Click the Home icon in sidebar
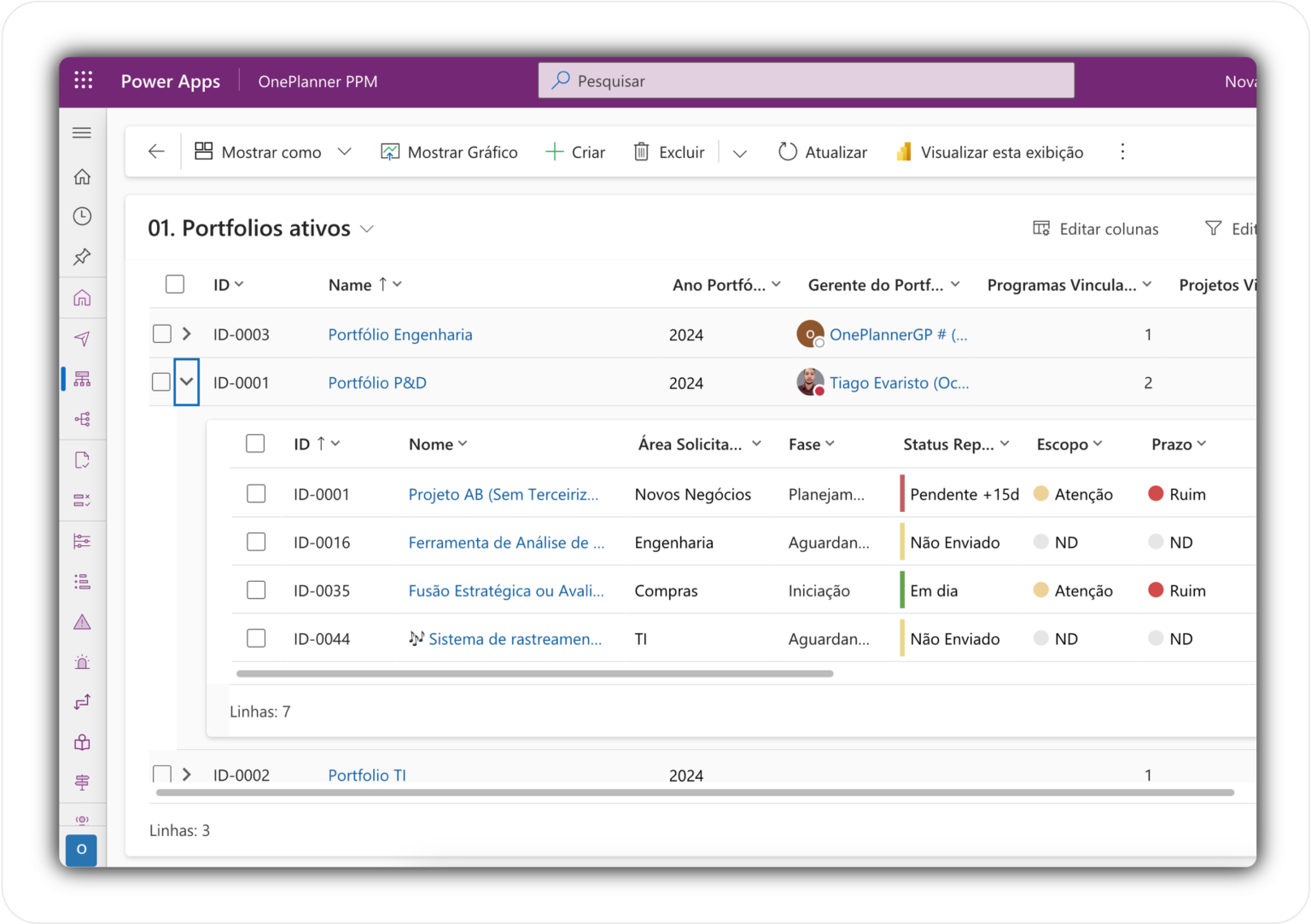The height and width of the screenshot is (924, 1311). pyautogui.click(x=82, y=177)
